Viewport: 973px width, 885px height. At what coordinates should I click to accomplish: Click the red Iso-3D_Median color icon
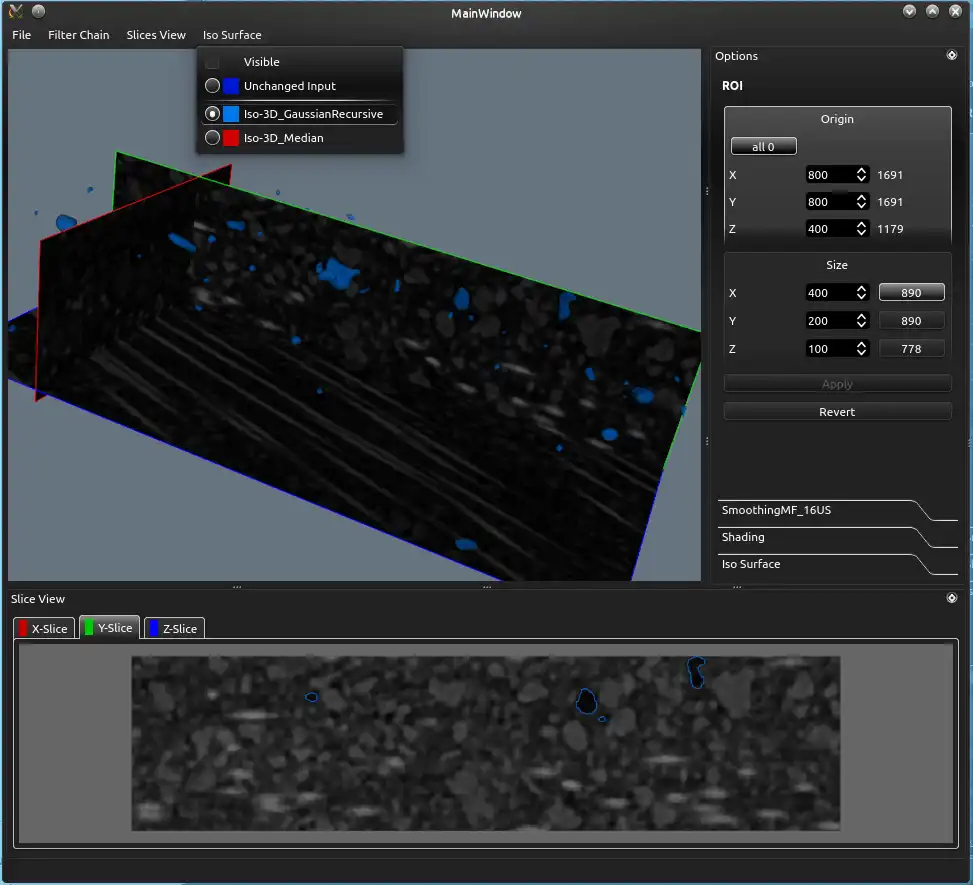[x=231, y=138]
